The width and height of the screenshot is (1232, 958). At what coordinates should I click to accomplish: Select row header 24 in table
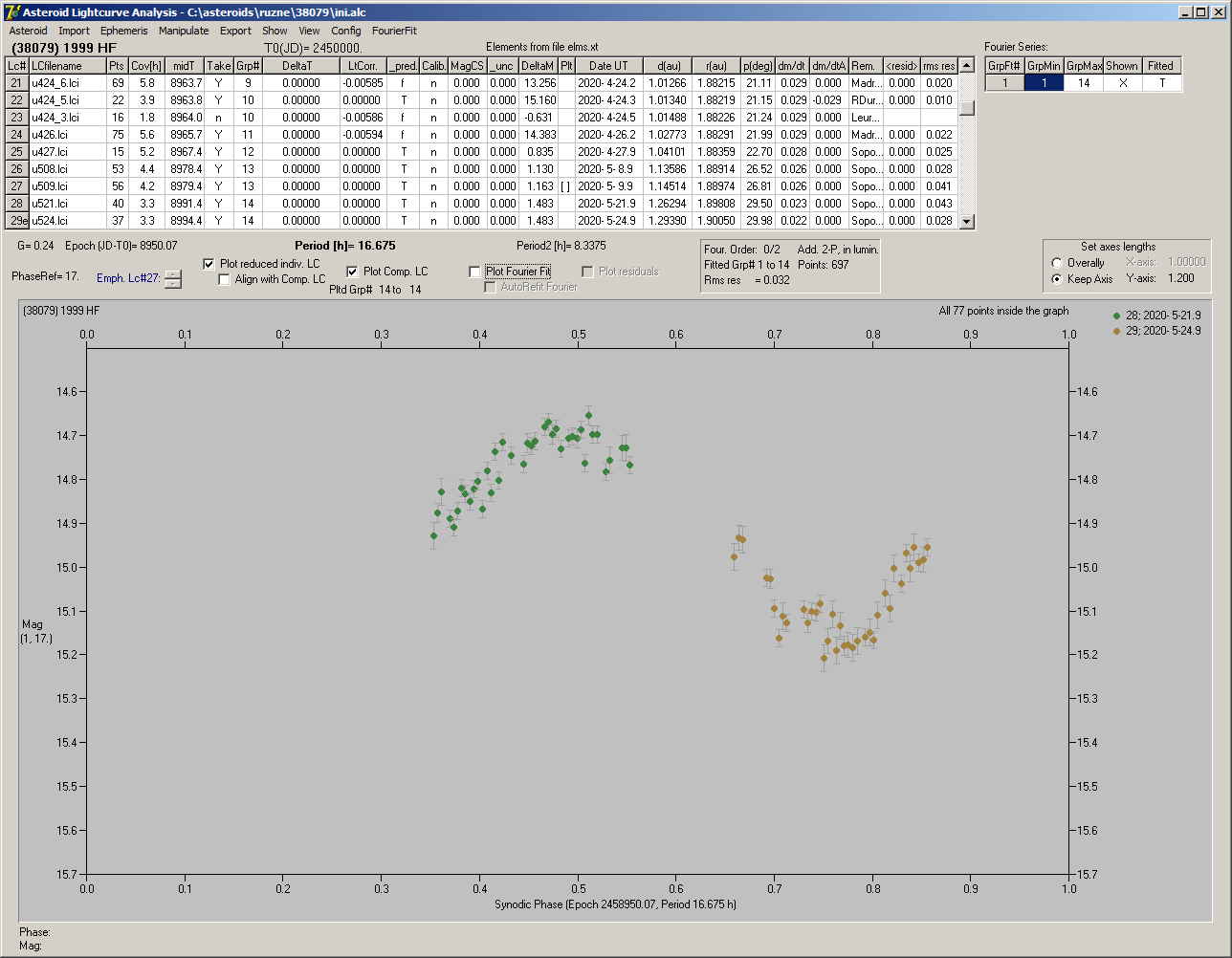pyautogui.click(x=17, y=135)
